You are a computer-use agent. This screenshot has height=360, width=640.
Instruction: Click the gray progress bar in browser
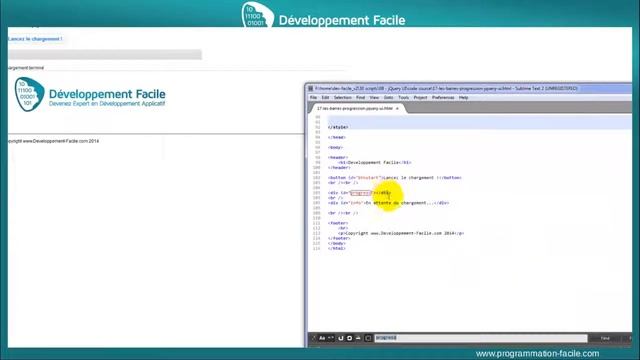pyautogui.click(x=105, y=55)
